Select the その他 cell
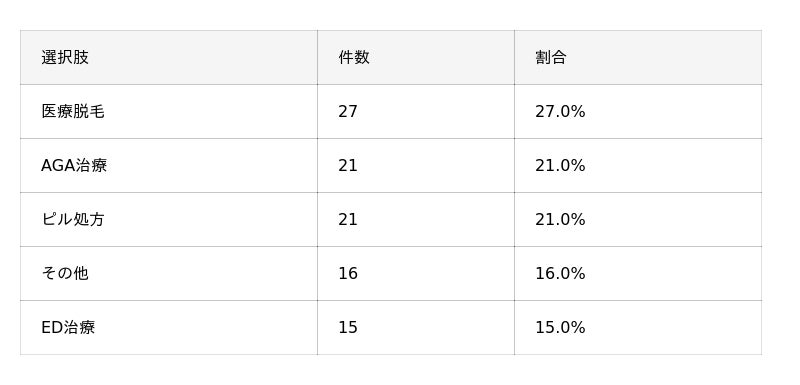The width and height of the screenshot is (800, 385). [x=169, y=273]
